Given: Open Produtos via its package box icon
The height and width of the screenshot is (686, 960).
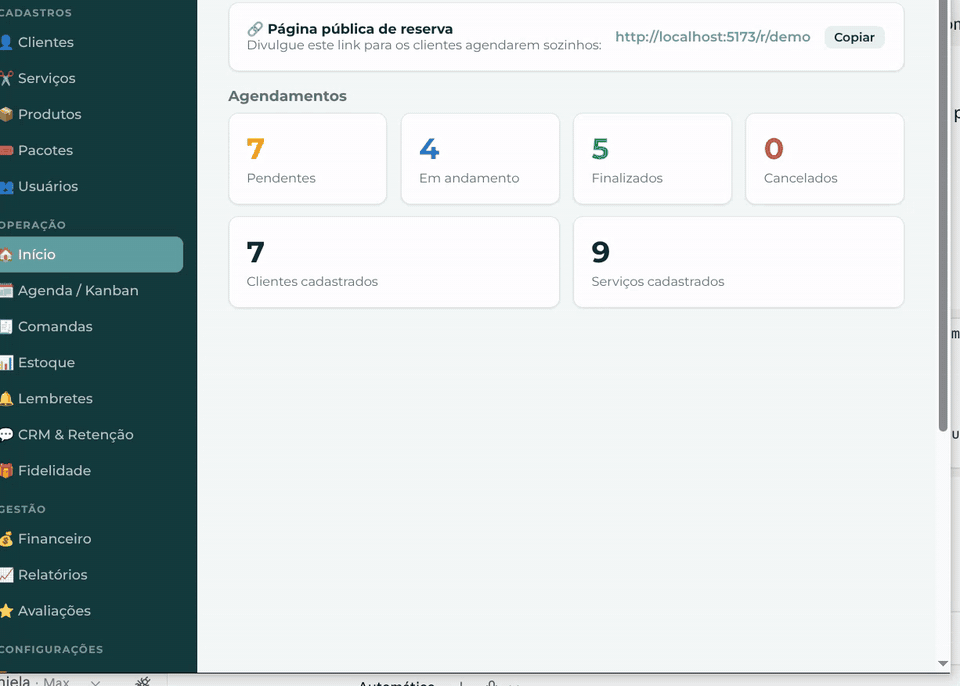Looking at the screenshot, I should 6,115.
